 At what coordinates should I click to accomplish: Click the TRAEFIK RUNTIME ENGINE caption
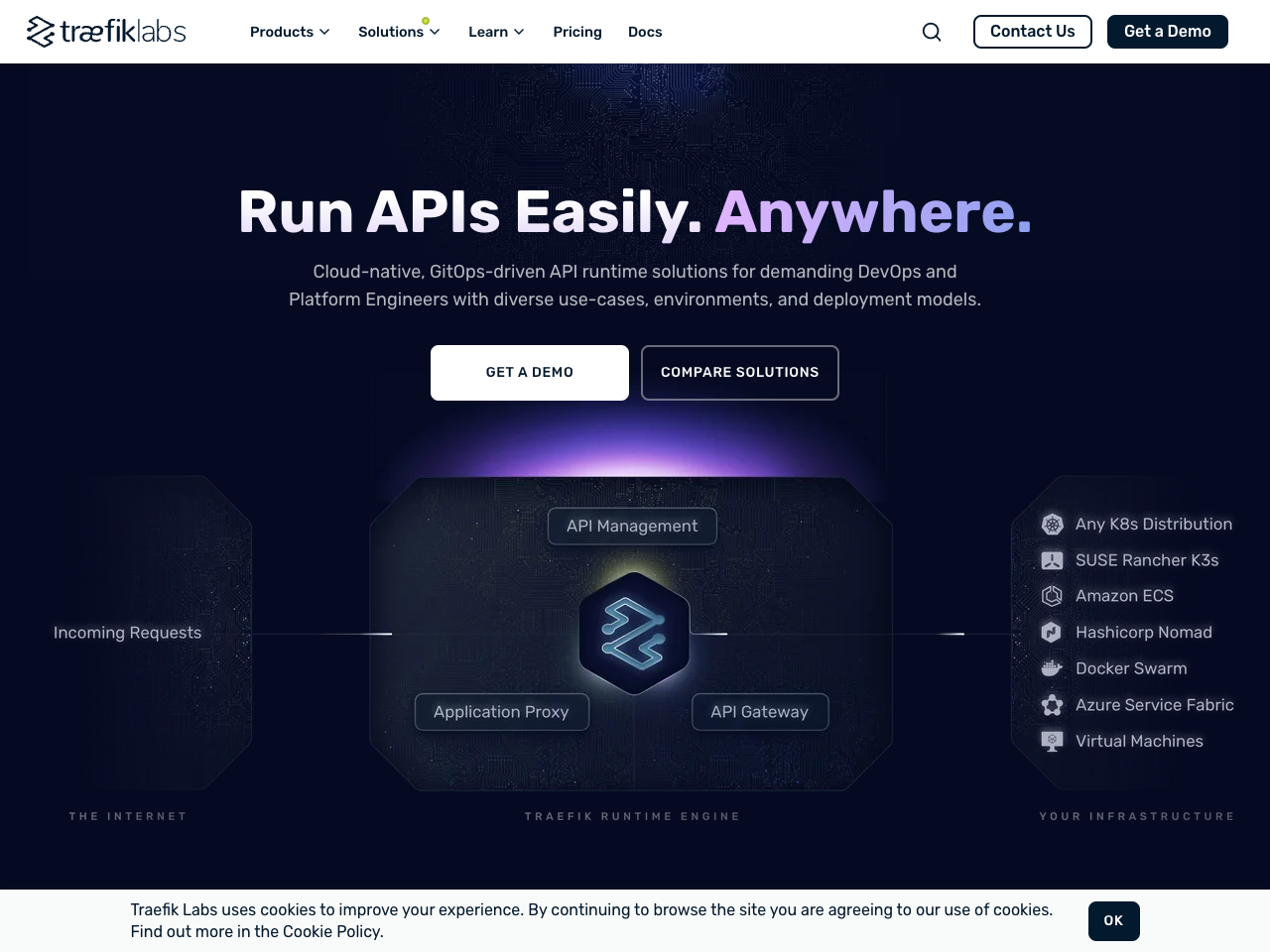(633, 816)
